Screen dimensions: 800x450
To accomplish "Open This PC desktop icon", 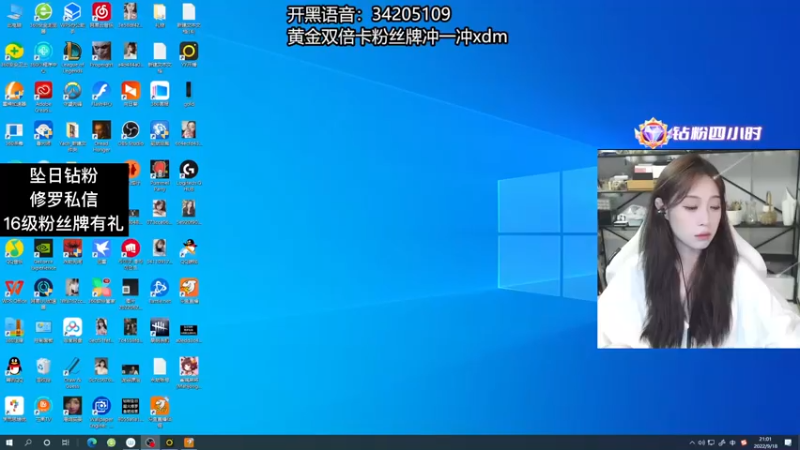I will [14, 15].
